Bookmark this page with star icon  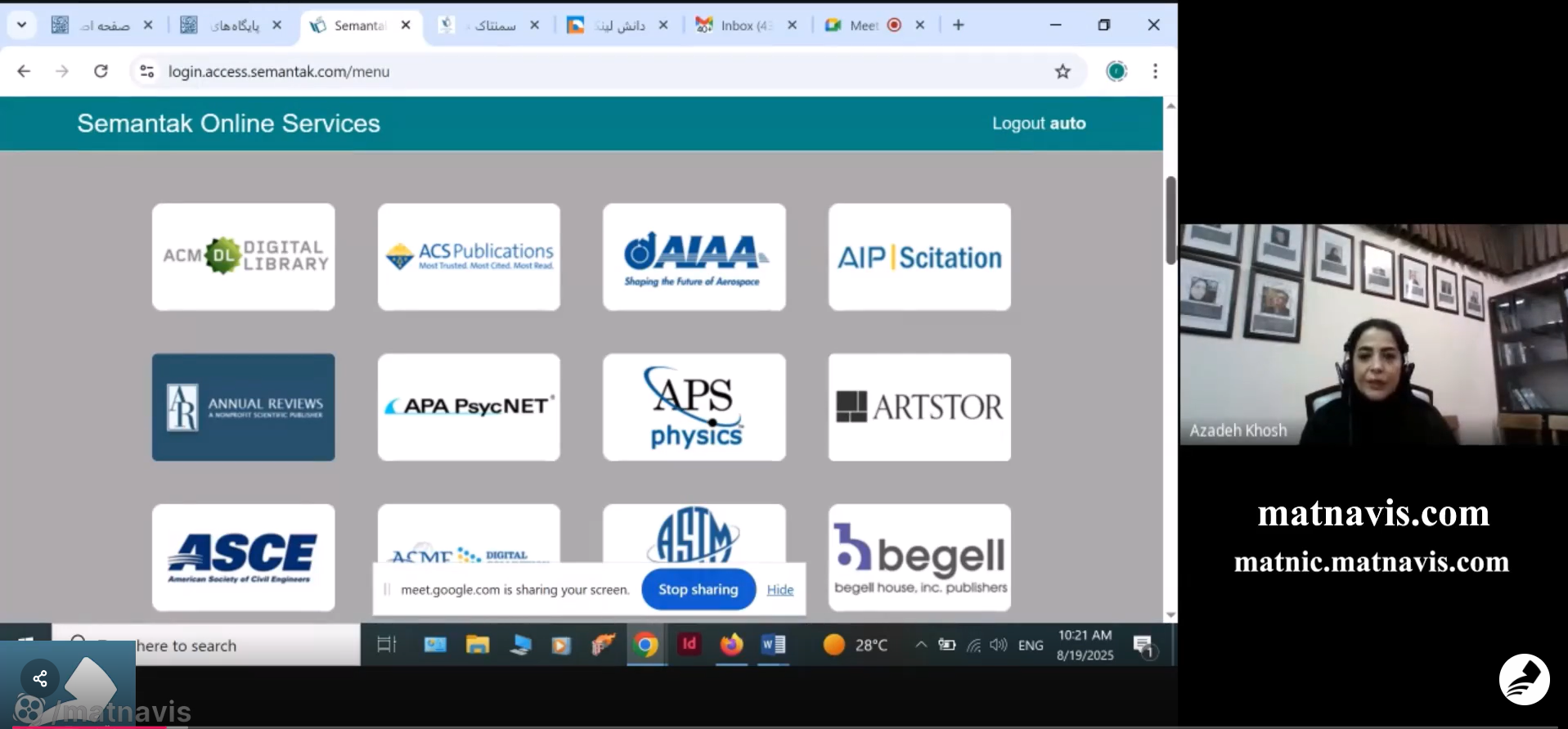click(1063, 71)
